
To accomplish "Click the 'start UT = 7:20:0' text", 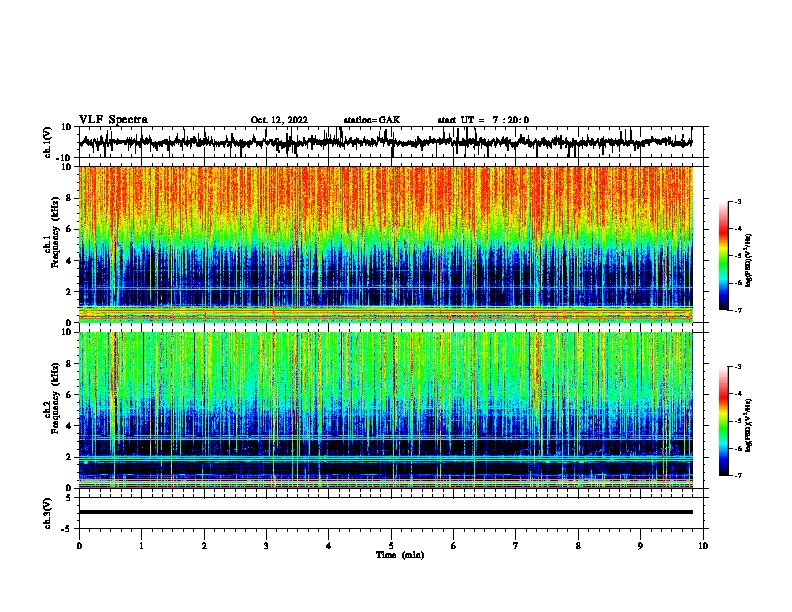I will tap(483, 120).
